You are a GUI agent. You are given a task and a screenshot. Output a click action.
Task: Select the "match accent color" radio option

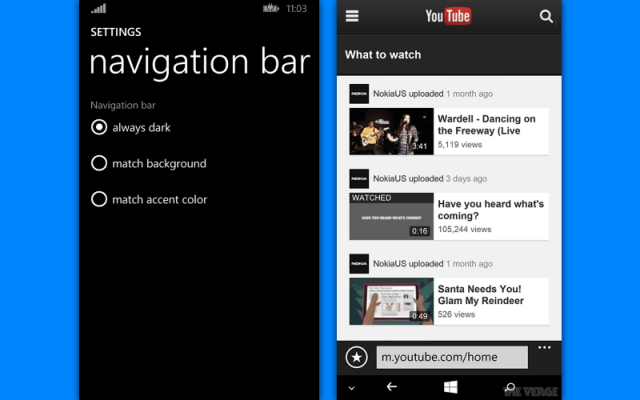click(x=99, y=199)
